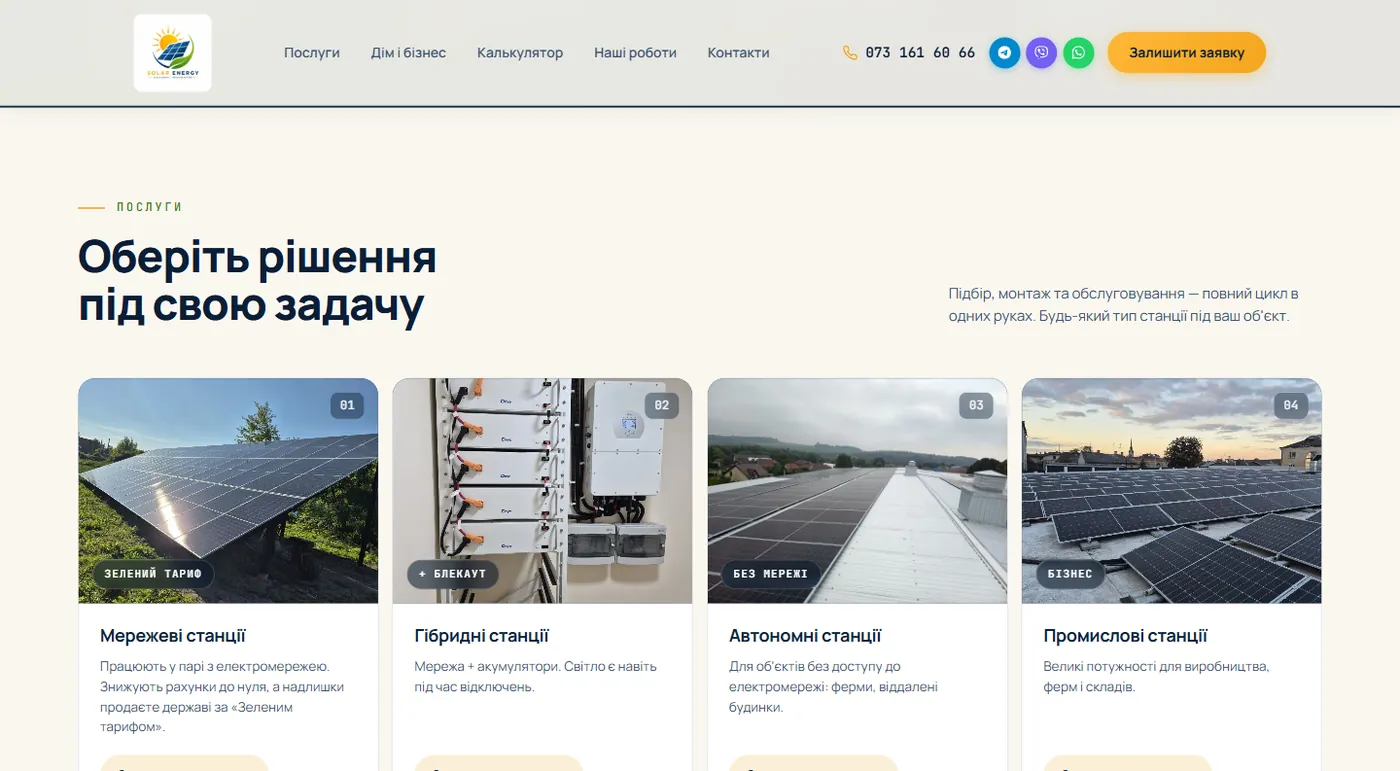Click the description starting Працюють у парі

tap(222, 697)
